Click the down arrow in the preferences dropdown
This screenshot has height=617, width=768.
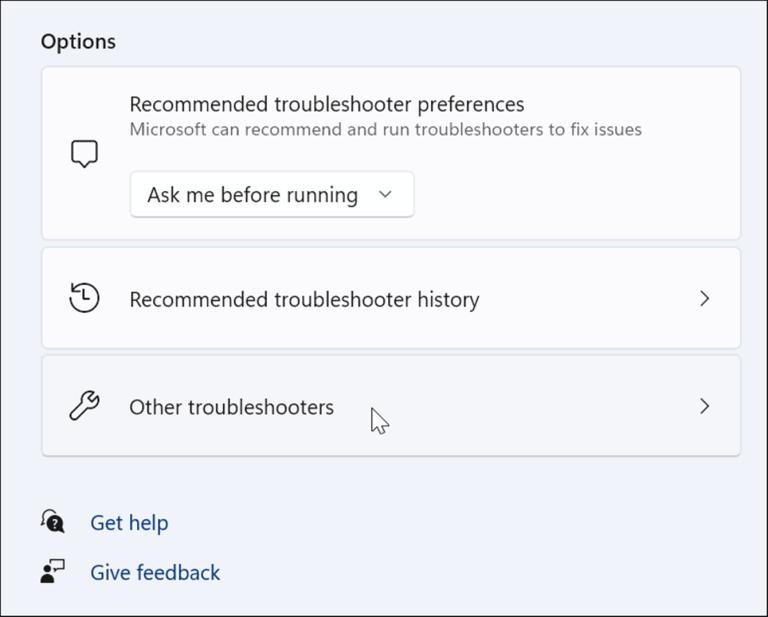tap(386, 195)
